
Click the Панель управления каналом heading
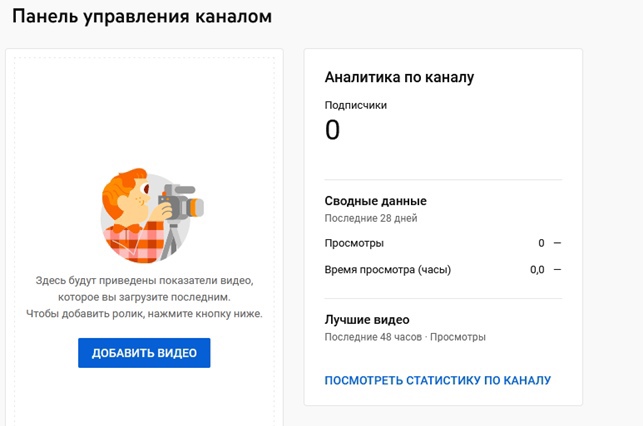pyautogui.click(x=141, y=17)
